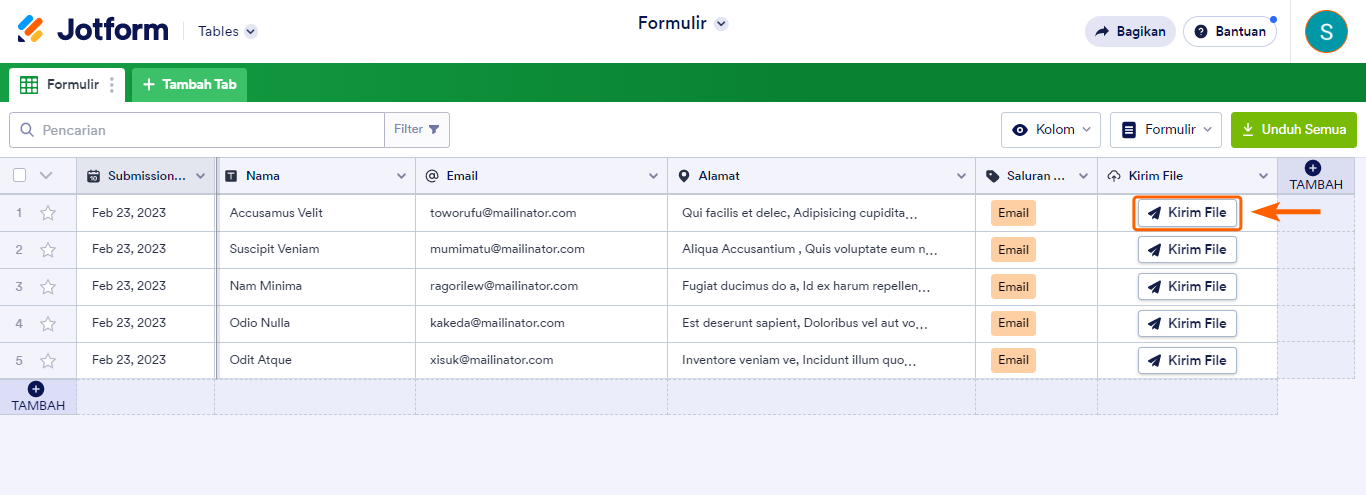Viewport: 1366px width, 495px height.
Task: Open the Formulir tab options menu
Action: tap(112, 85)
